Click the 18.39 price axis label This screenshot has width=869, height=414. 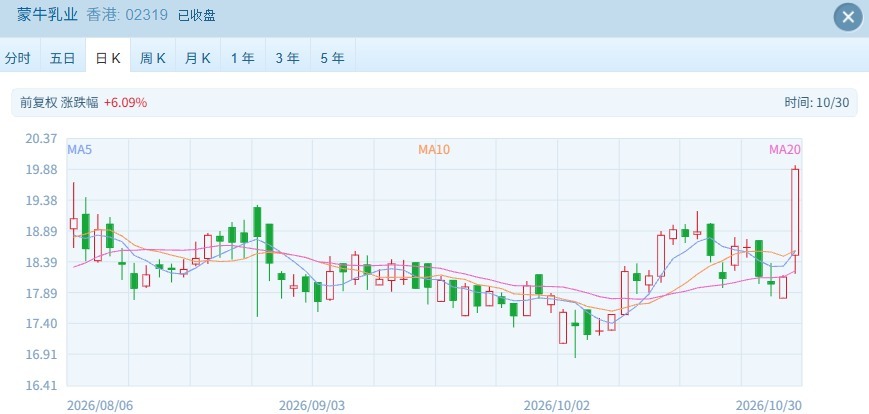click(x=41, y=262)
